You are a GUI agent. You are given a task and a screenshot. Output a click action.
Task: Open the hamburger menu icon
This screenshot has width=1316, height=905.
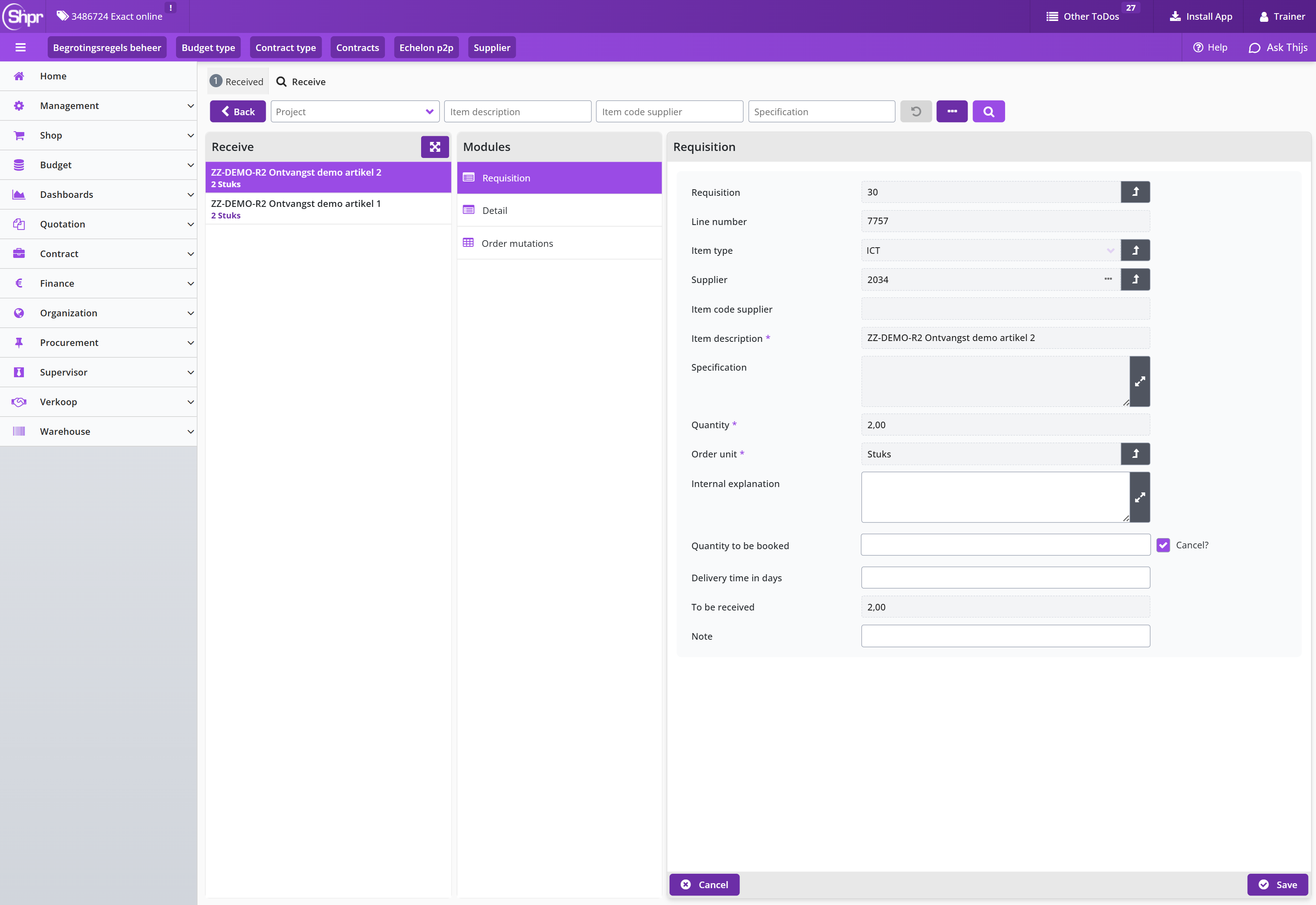pos(21,48)
